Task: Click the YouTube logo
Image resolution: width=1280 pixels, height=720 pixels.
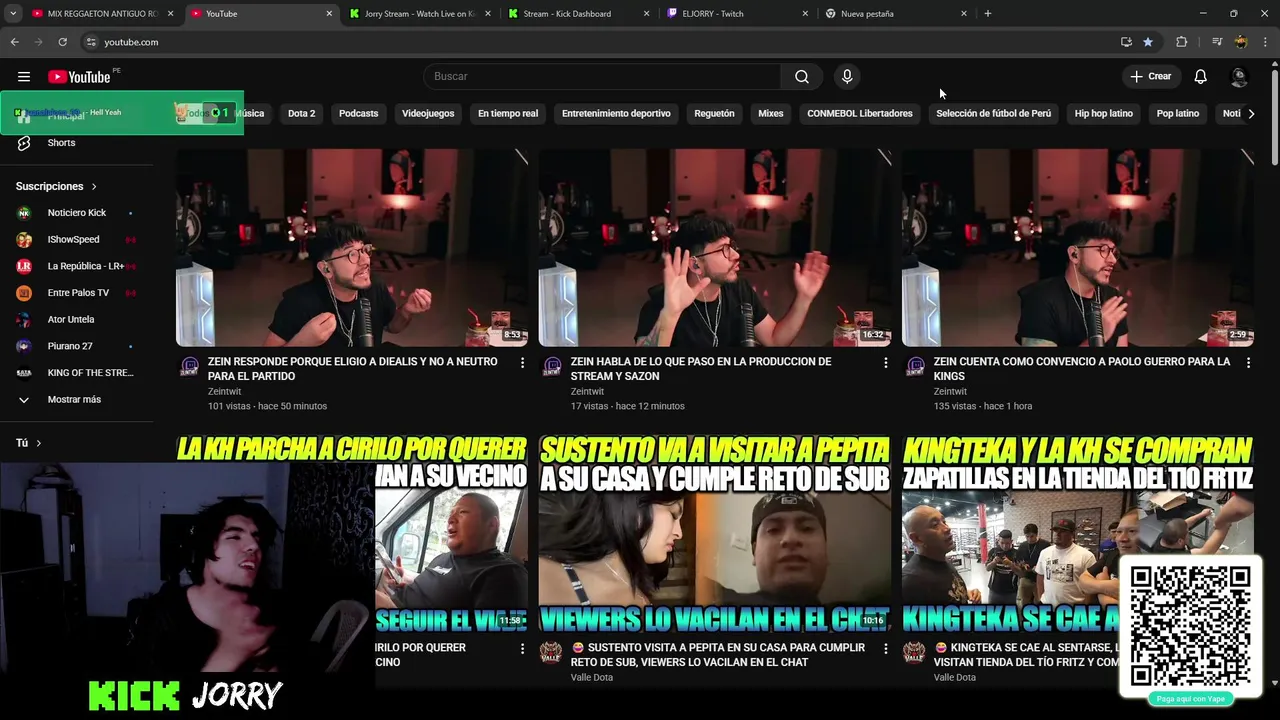Action: [79, 77]
